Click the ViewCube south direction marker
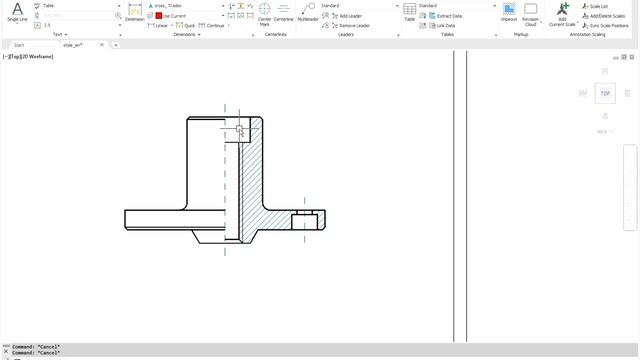The image size is (640, 360). pyautogui.click(x=605, y=116)
